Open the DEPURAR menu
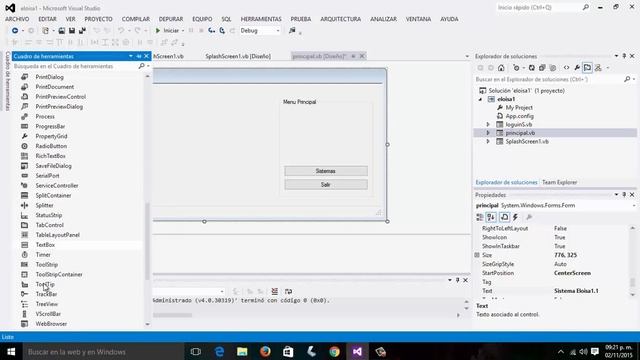The width and height of the screenshot is (640, 360). click(x=171, y=19)
